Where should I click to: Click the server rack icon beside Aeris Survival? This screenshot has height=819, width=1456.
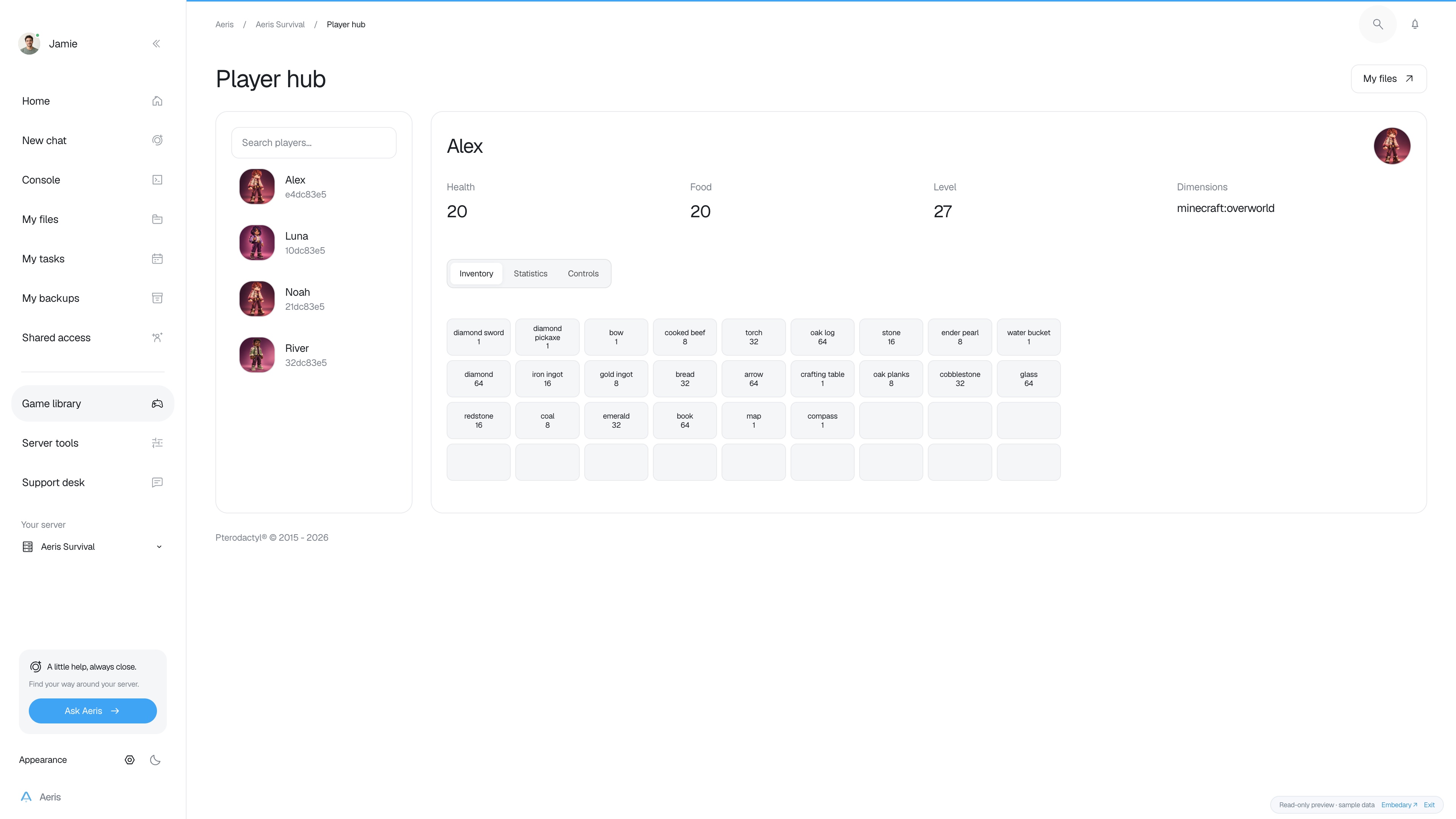(x=27, y=546)
